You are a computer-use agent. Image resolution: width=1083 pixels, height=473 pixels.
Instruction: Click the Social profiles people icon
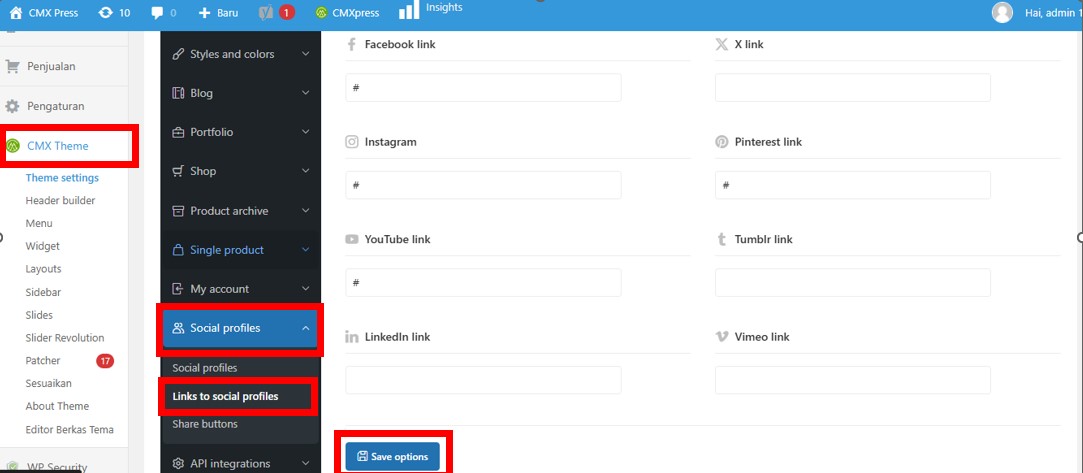tap(178, 328)
